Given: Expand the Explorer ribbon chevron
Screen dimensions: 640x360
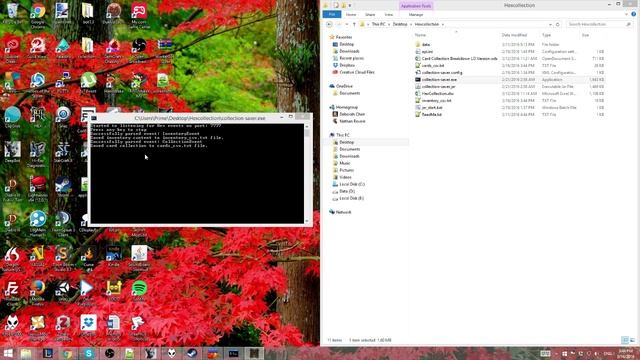Looking at the screenshot, I should tap(627, 14).
